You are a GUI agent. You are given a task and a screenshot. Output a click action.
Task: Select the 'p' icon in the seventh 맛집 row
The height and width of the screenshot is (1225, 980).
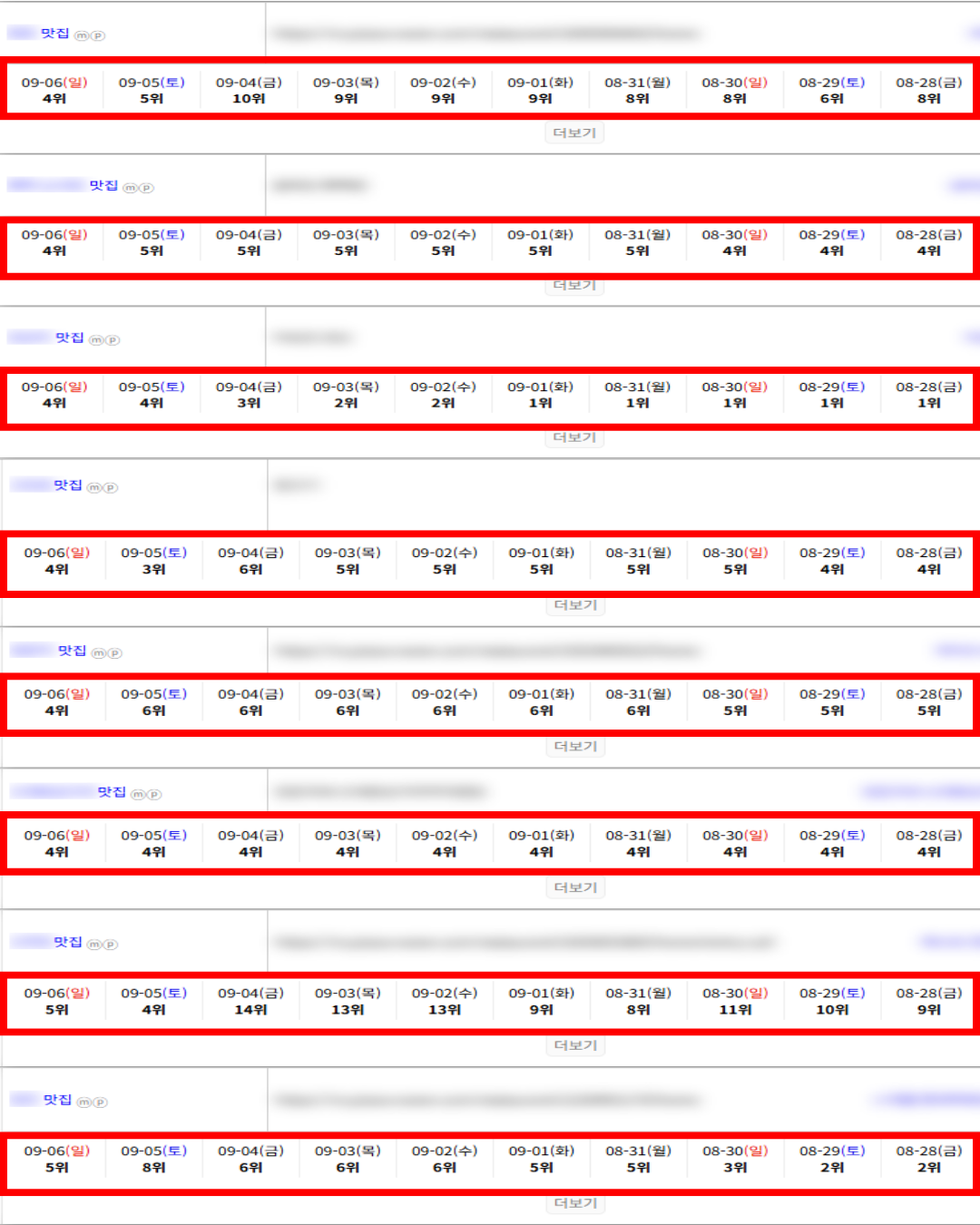pyautogui.click(x=111, y=945)
